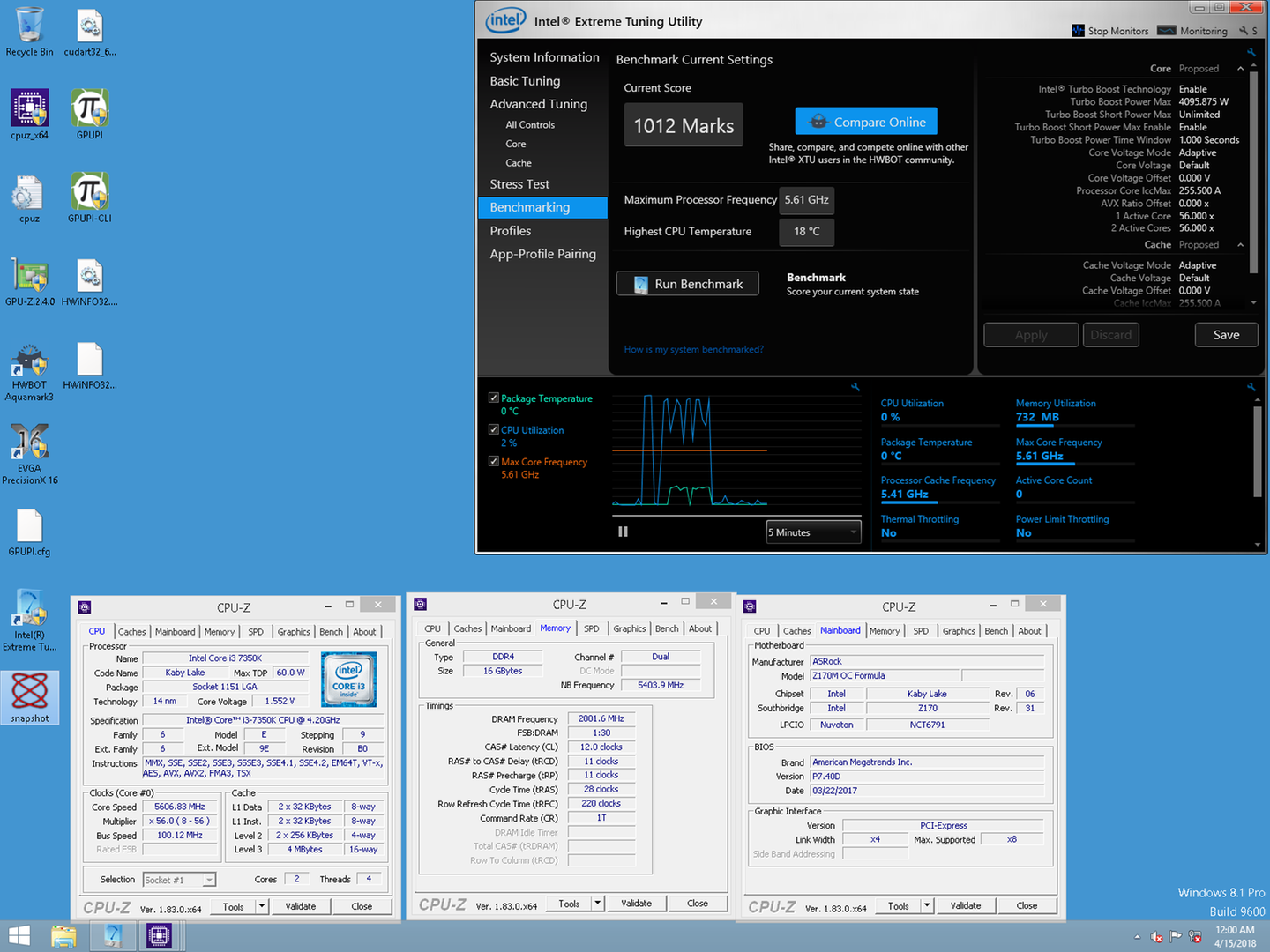Click the taskbar clock showing 12:00 AM
Viewport: 1270px width, 952px height.
1235,936
